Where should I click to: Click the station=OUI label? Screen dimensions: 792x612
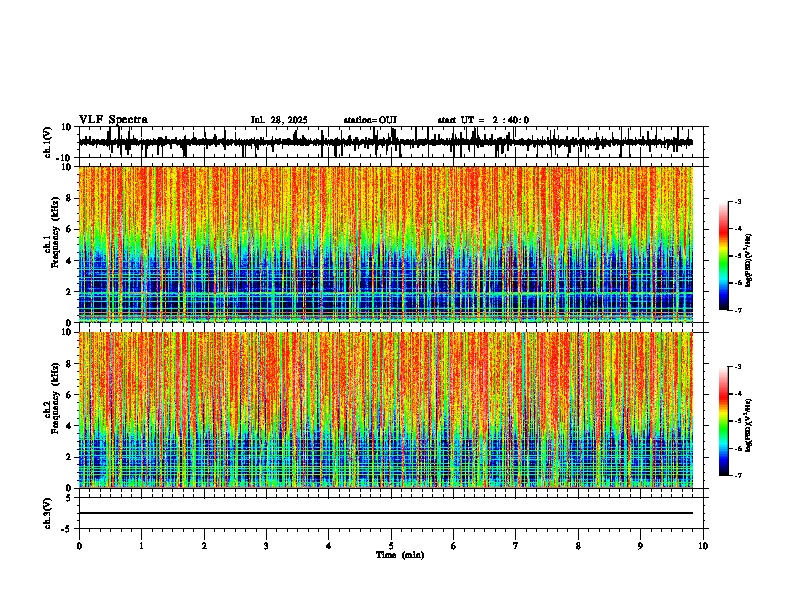tap(370, 120)
